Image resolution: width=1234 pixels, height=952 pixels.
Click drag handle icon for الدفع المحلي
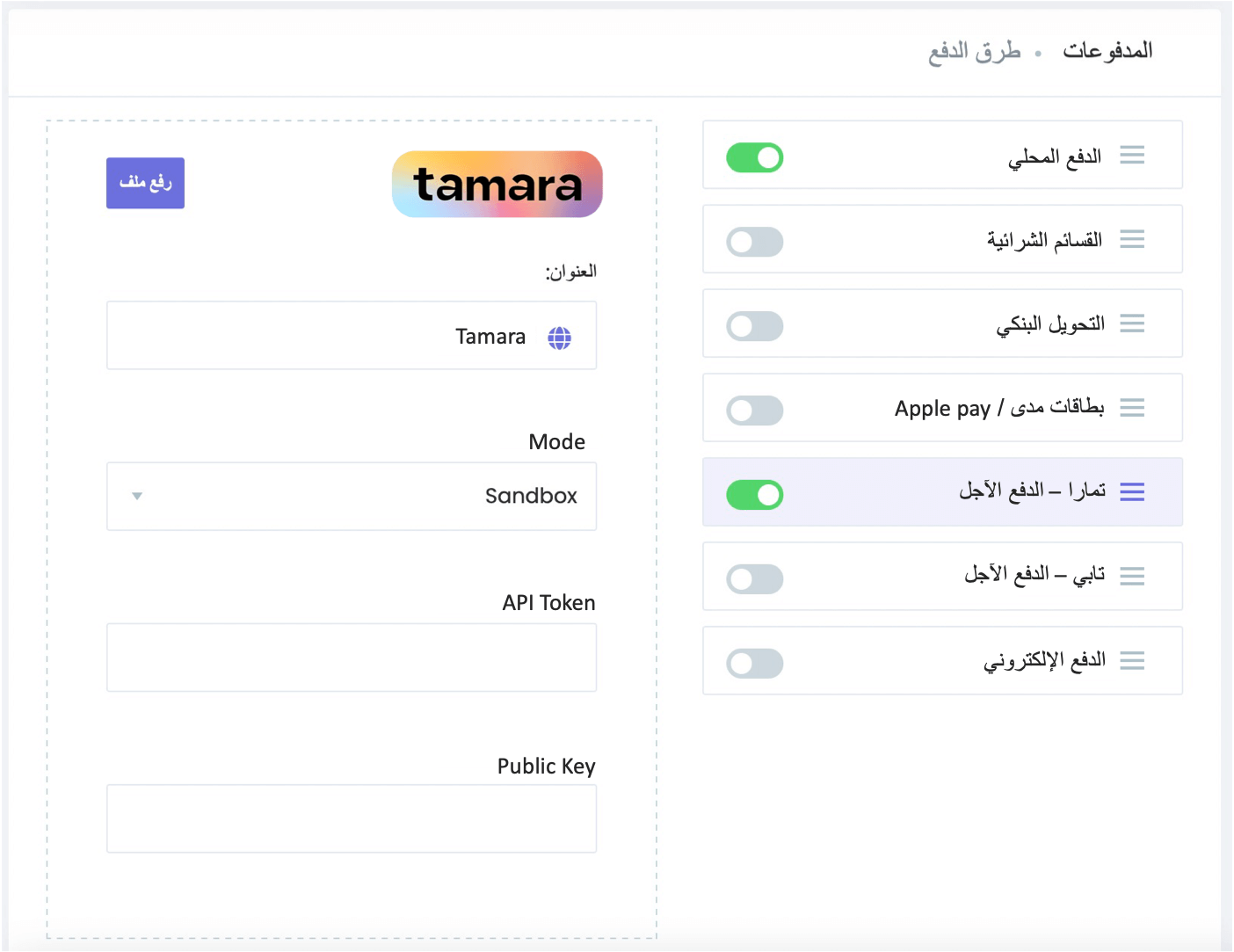click(1132, 156)
